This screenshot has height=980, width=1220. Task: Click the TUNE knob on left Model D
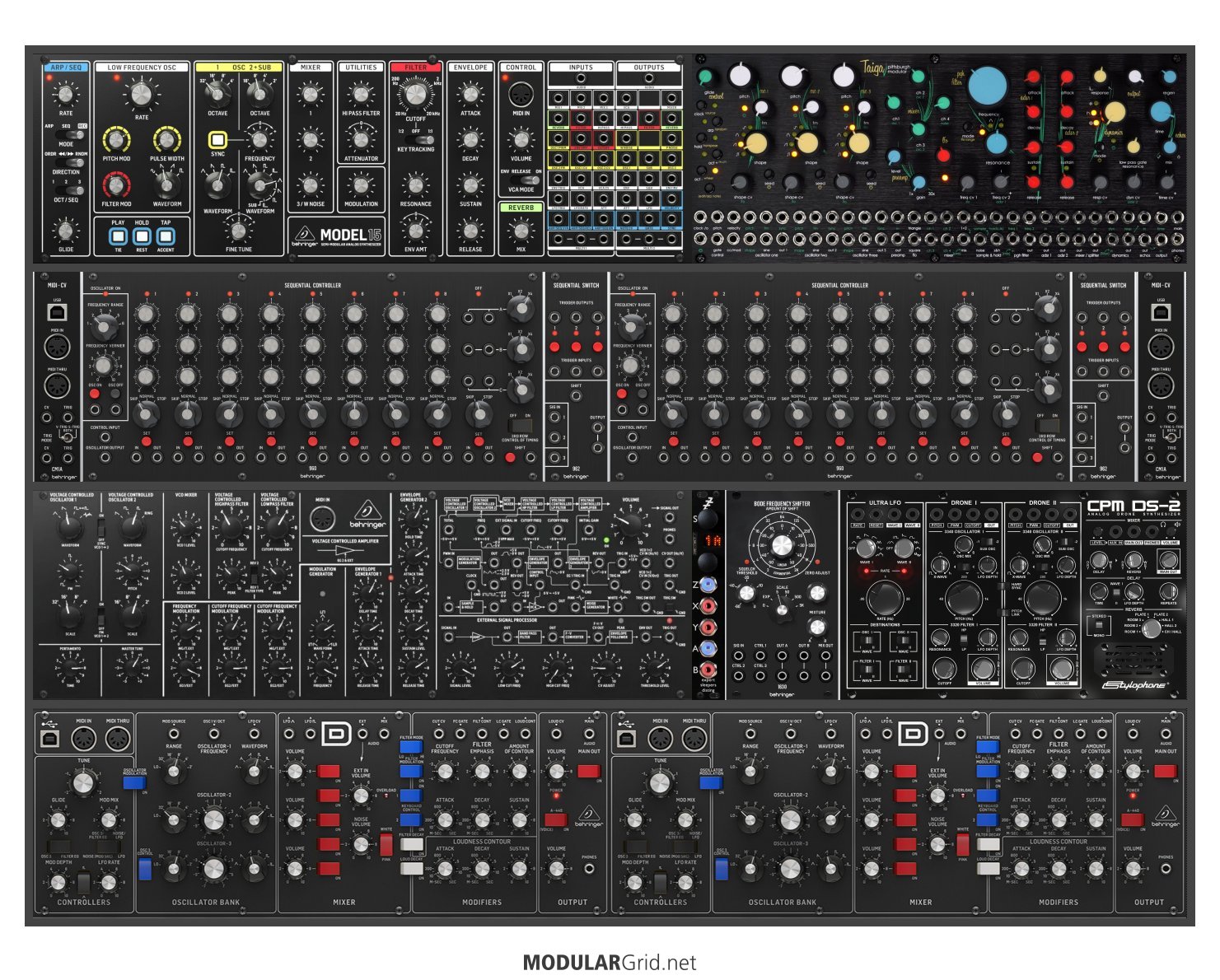click(x=83, y=782)
